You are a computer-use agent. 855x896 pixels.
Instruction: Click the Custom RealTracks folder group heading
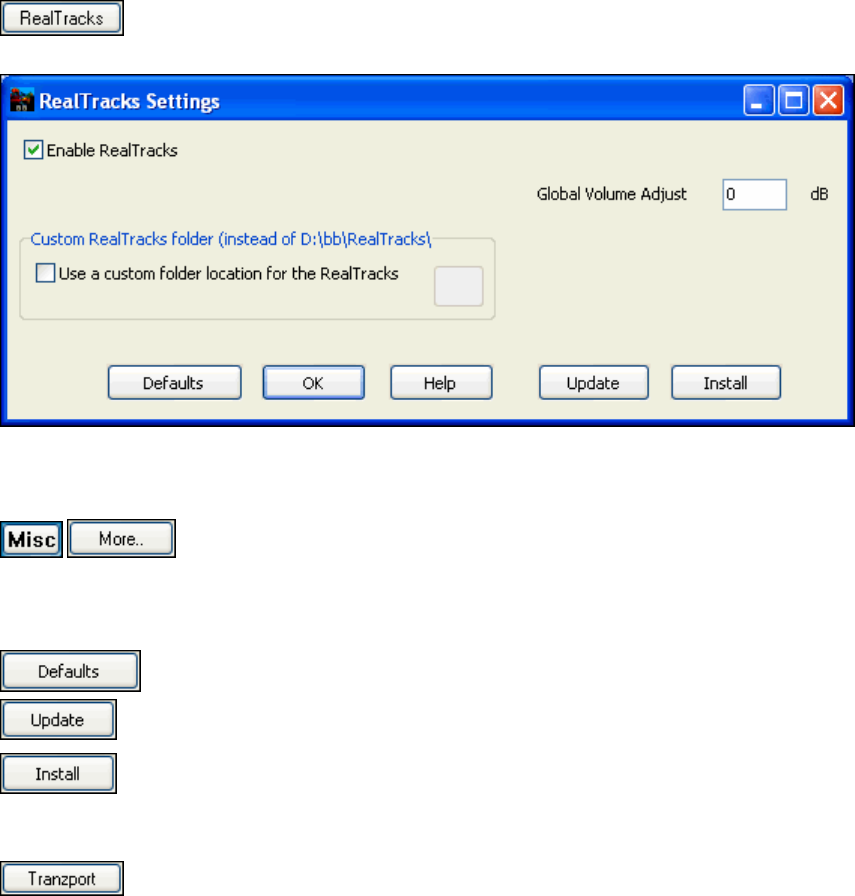pos(230,239)
